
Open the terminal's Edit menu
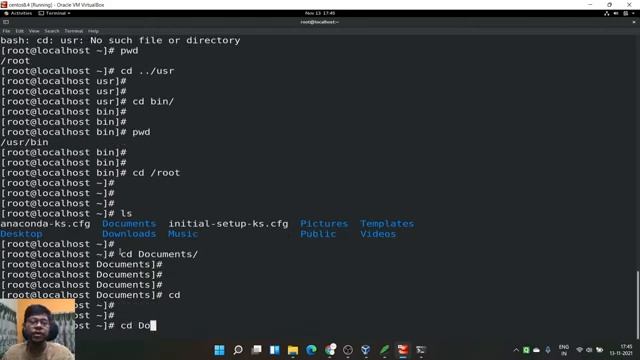pos(19,31)
